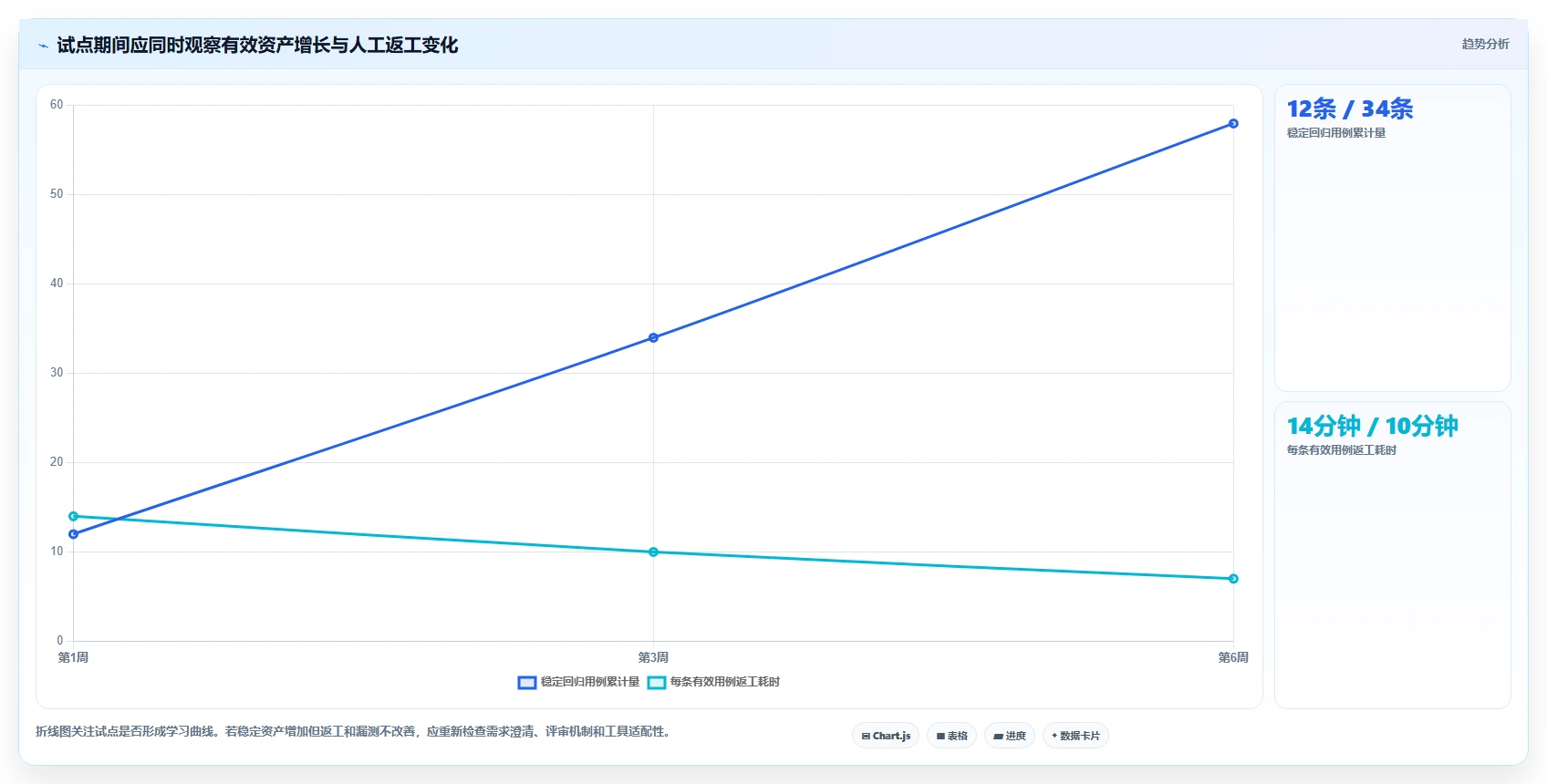
Task: Click the 14分钟 / 10分钟 stat value
Action: pyautogui.click(x=1372, y=426)
